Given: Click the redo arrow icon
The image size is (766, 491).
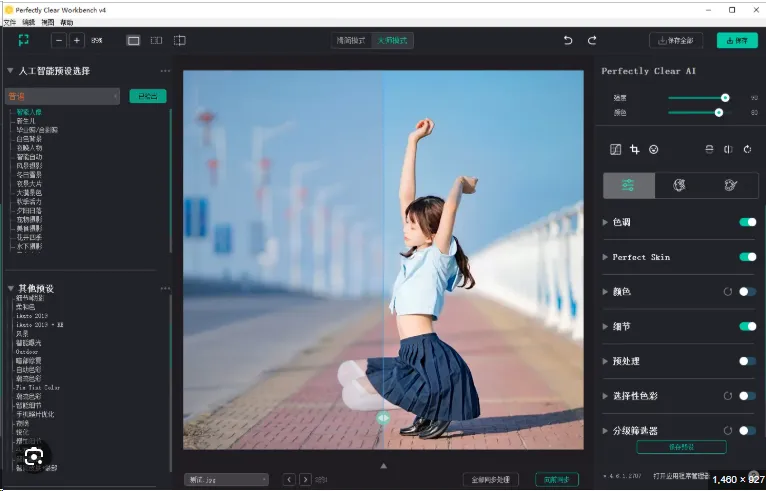Looking at the screenshot, I should tap(592, 41).
